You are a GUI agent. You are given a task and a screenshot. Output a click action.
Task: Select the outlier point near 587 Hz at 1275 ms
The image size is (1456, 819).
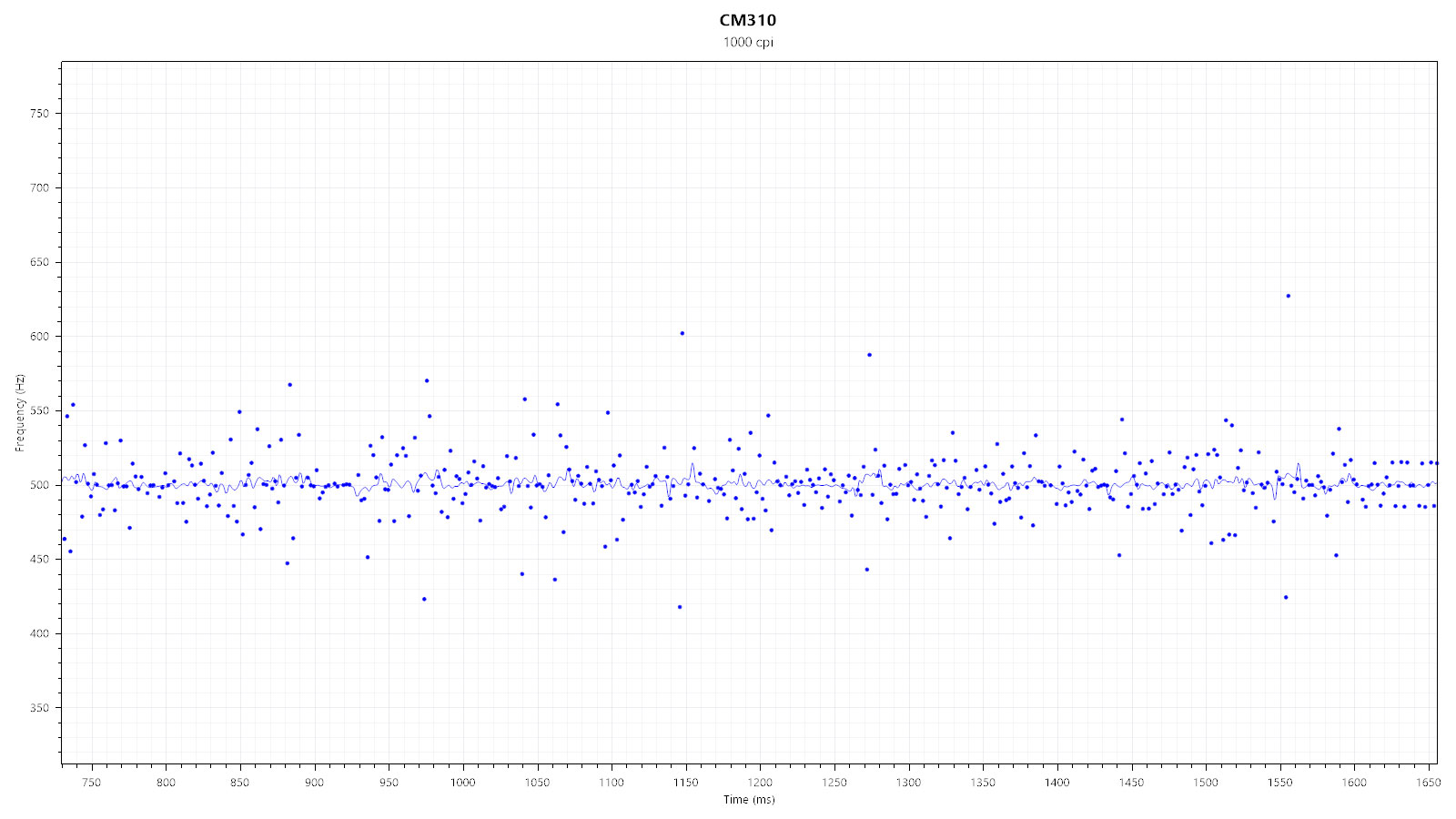(x=869, y=355)
